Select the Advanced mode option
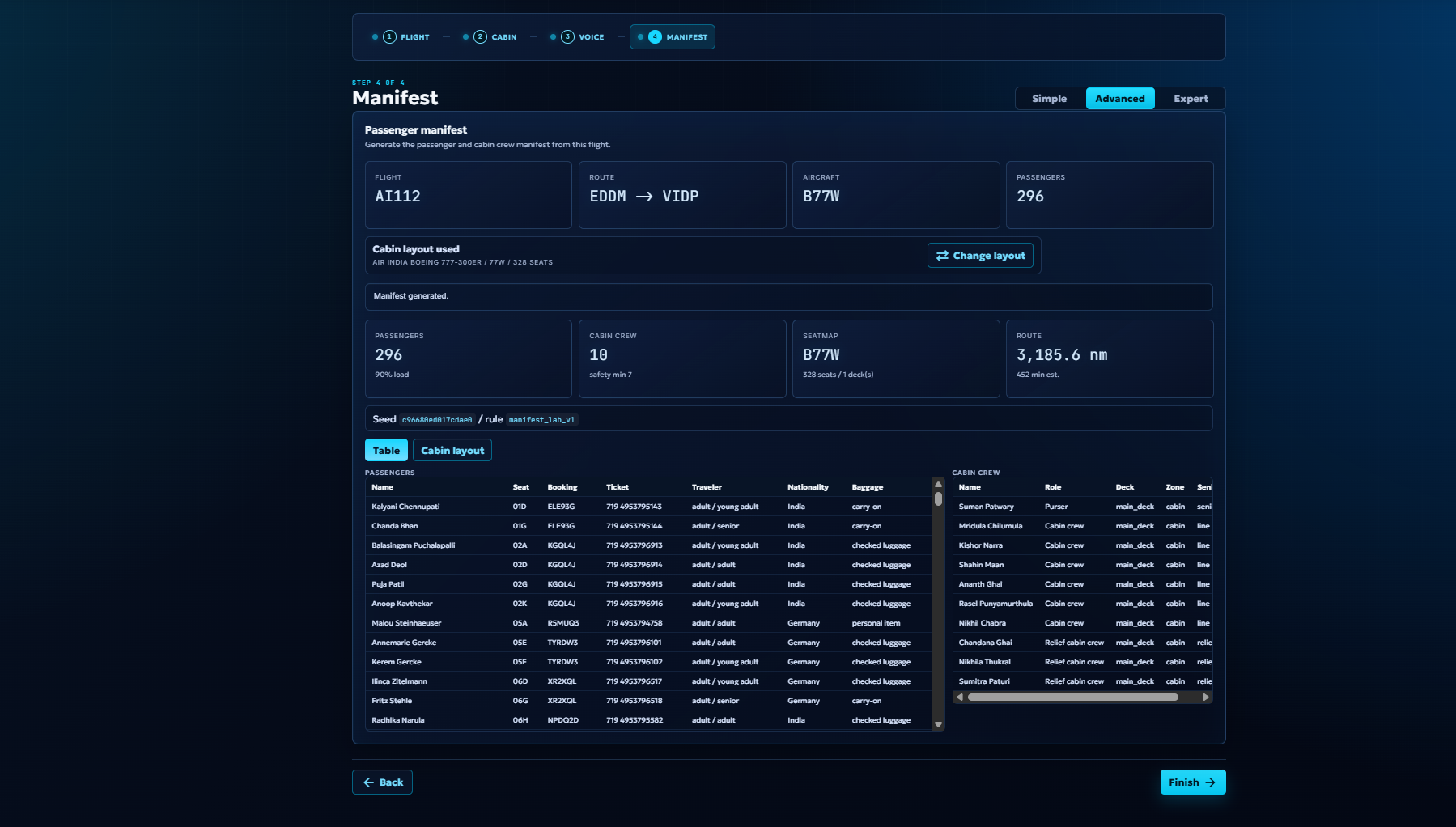 point(1120,99)
